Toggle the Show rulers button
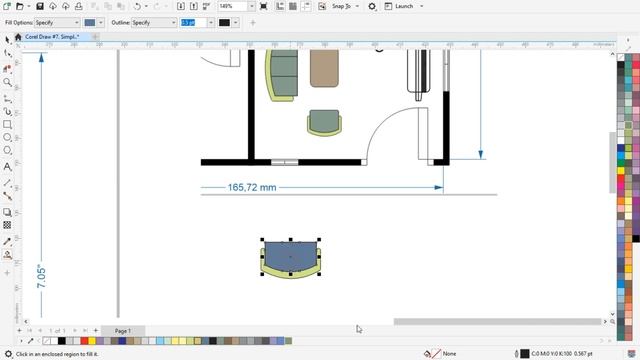This screenshot has height=360, width=640. point(280,6)
